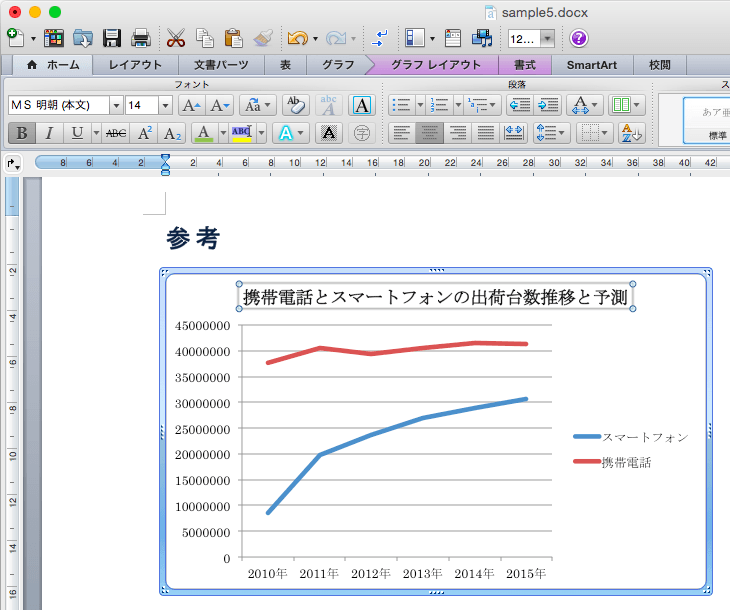Toggle strikethrough formatting
Image resolution: width=730 pixels, height=610 pixels.
(115, 133)
